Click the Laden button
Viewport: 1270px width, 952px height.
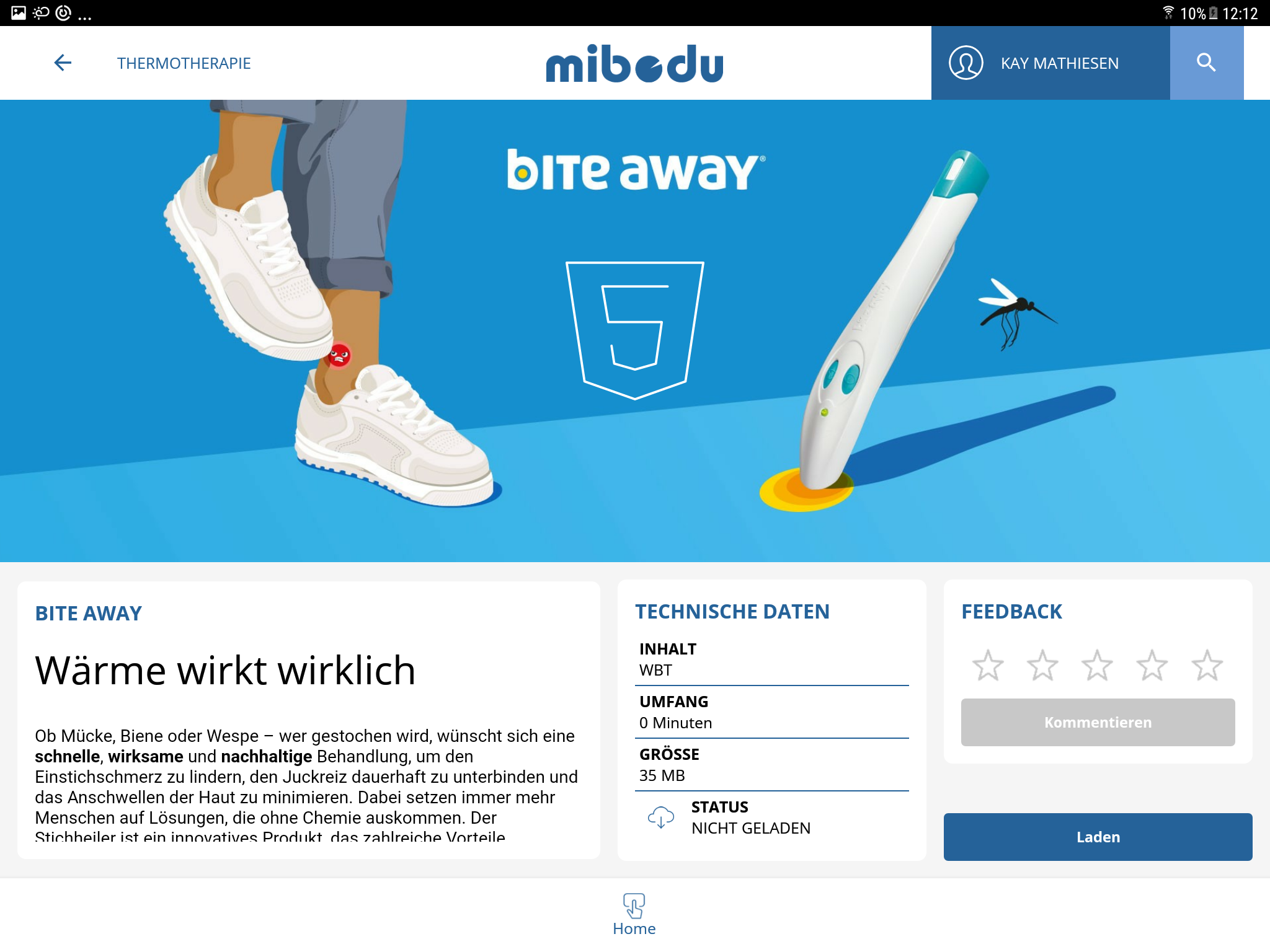point(1098,837)
